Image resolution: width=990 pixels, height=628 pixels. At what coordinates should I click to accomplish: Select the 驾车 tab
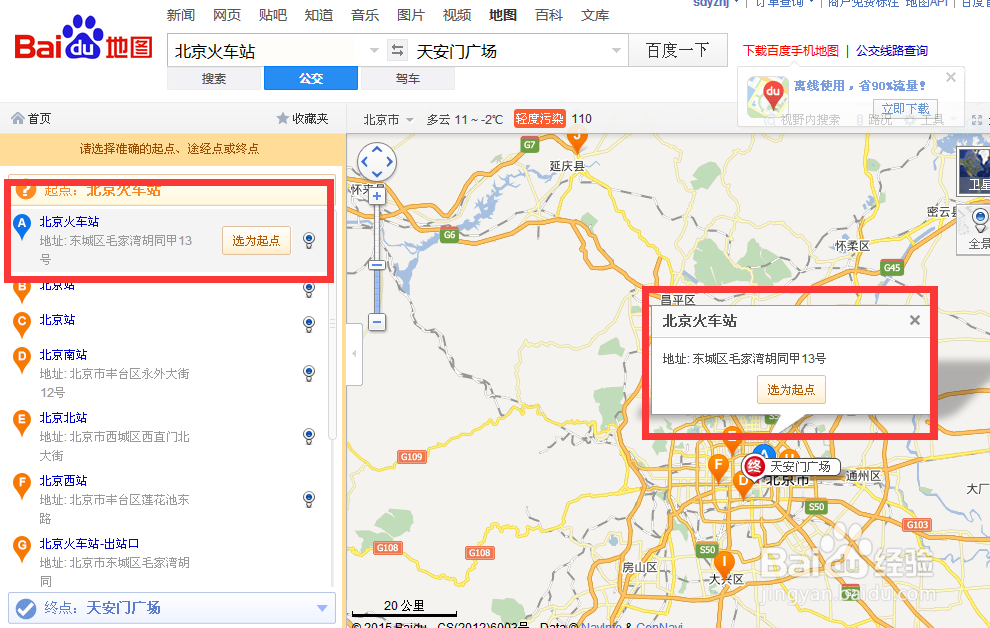408,79
